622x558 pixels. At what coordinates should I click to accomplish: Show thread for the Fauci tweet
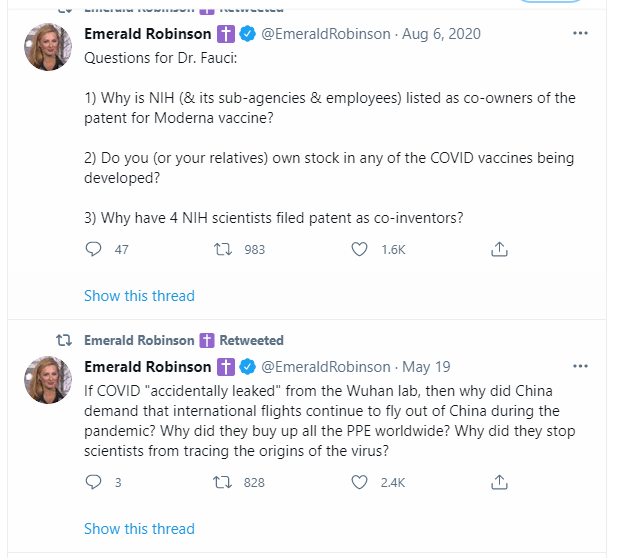click(x=139, y=296)
